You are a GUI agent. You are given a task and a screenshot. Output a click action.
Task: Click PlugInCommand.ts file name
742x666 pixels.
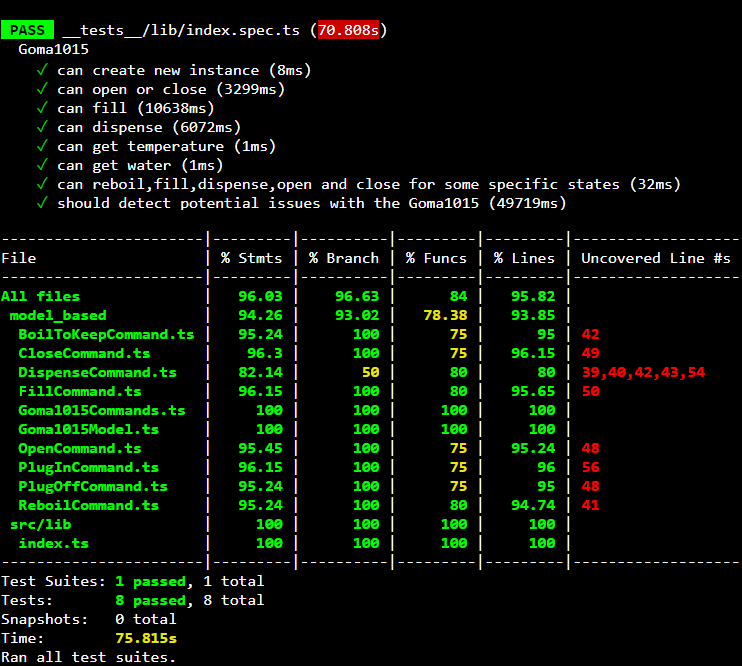(x=88, y=467)
